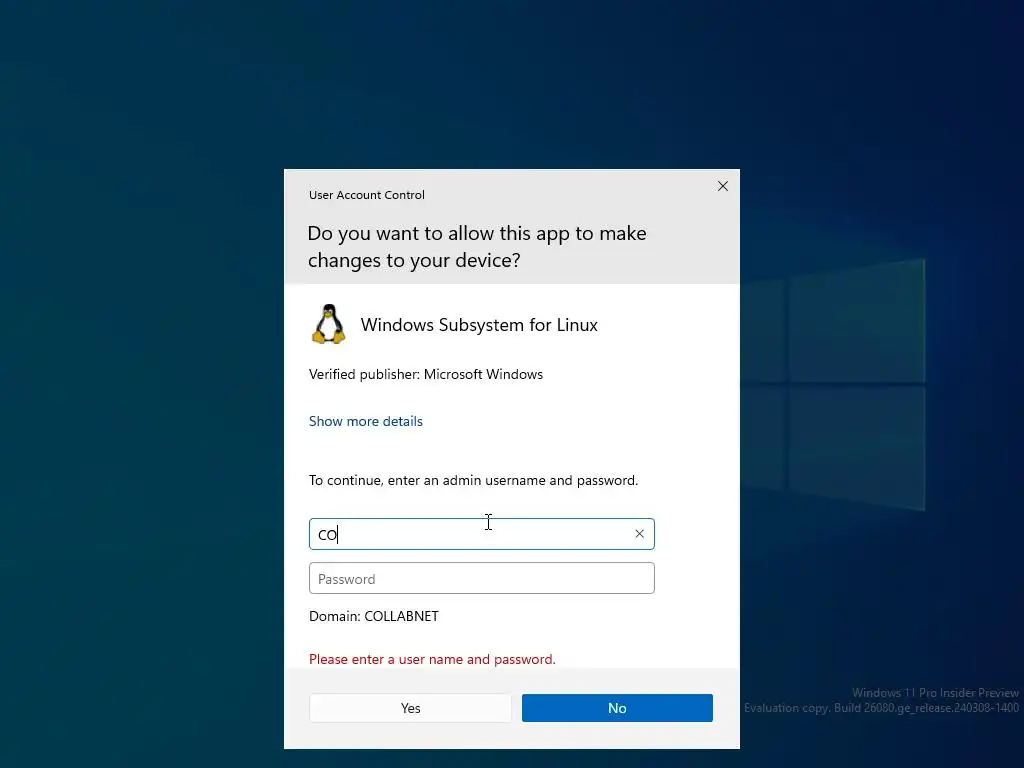
Task: Close the User Account Control dialog
Action: (723, 186)
